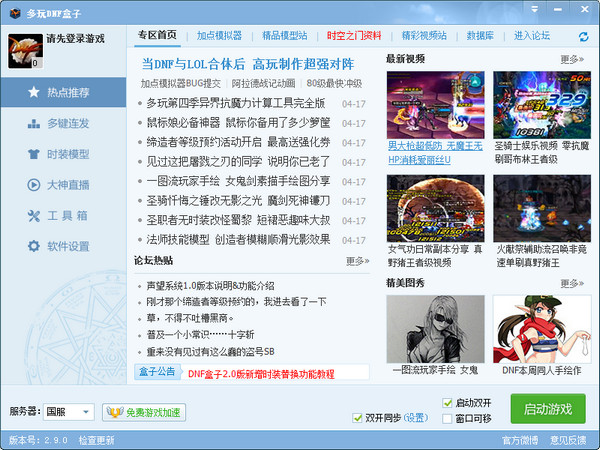The image size is (600, 450).
Task: Click 更多 next to 精美图秀
Action: coord(572,283)
